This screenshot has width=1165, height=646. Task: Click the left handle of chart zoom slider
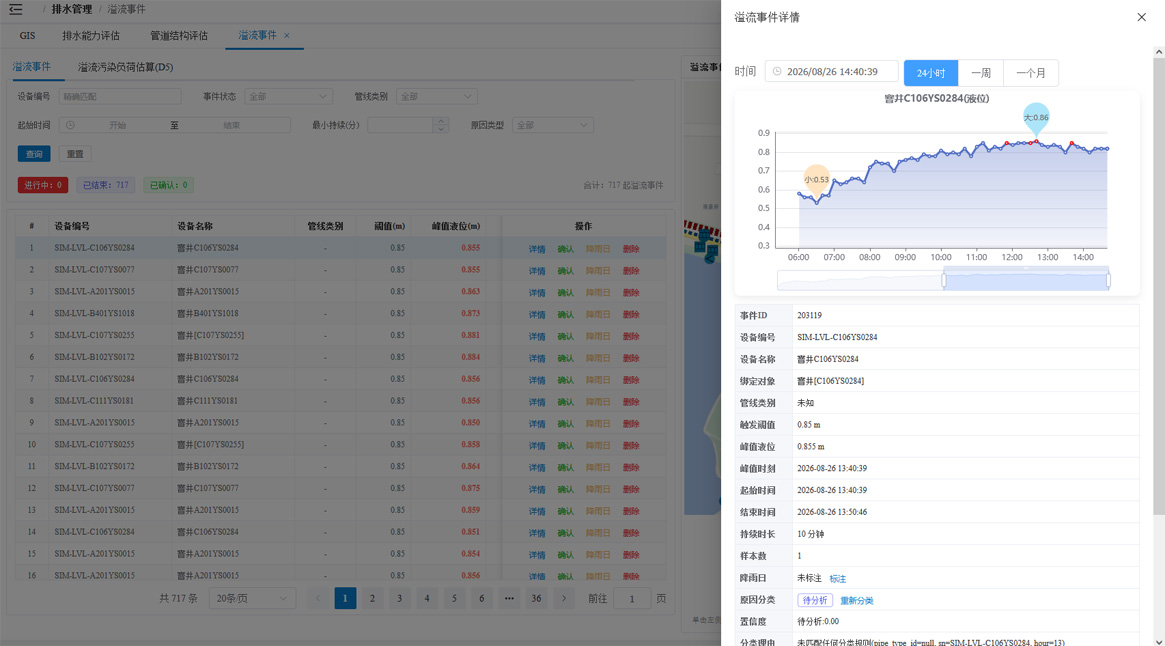(x=944, y=280)
